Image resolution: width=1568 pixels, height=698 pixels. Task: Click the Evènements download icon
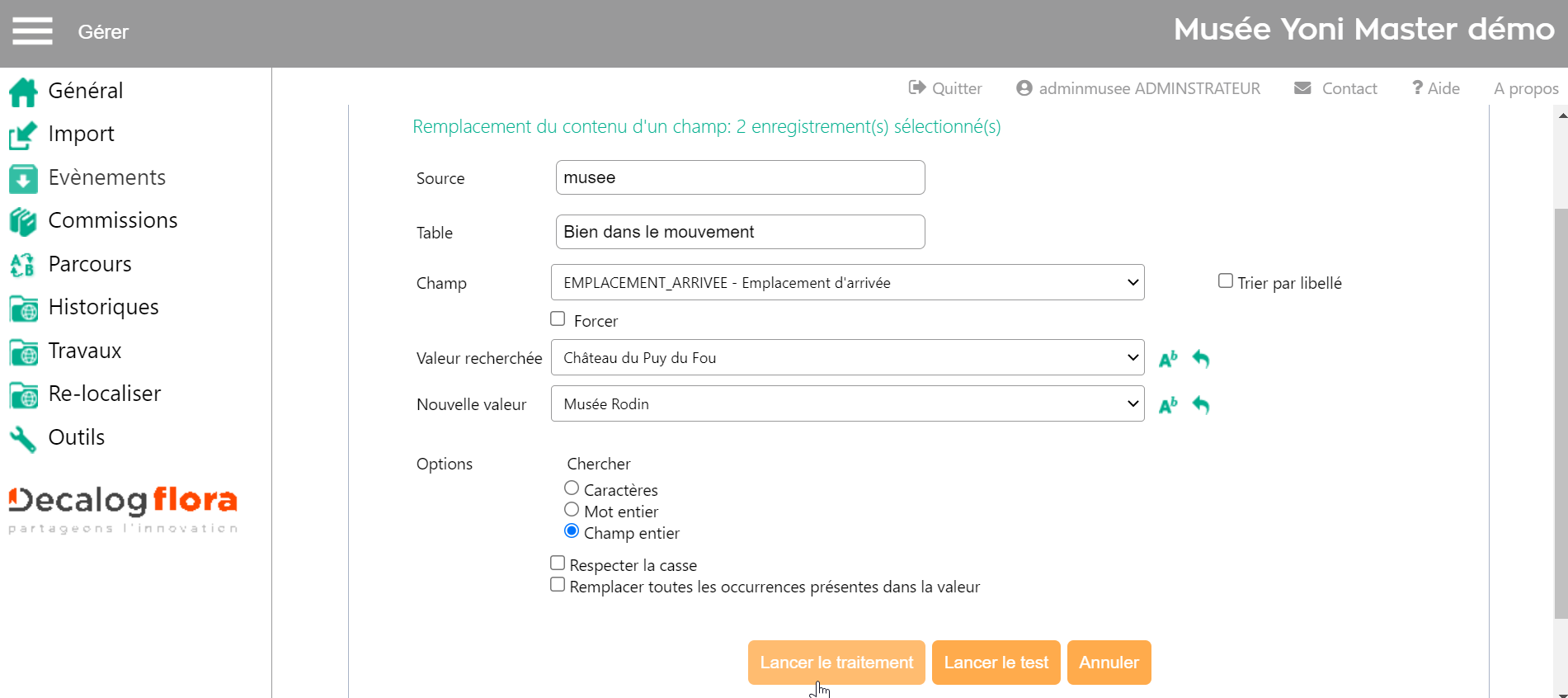23,178
